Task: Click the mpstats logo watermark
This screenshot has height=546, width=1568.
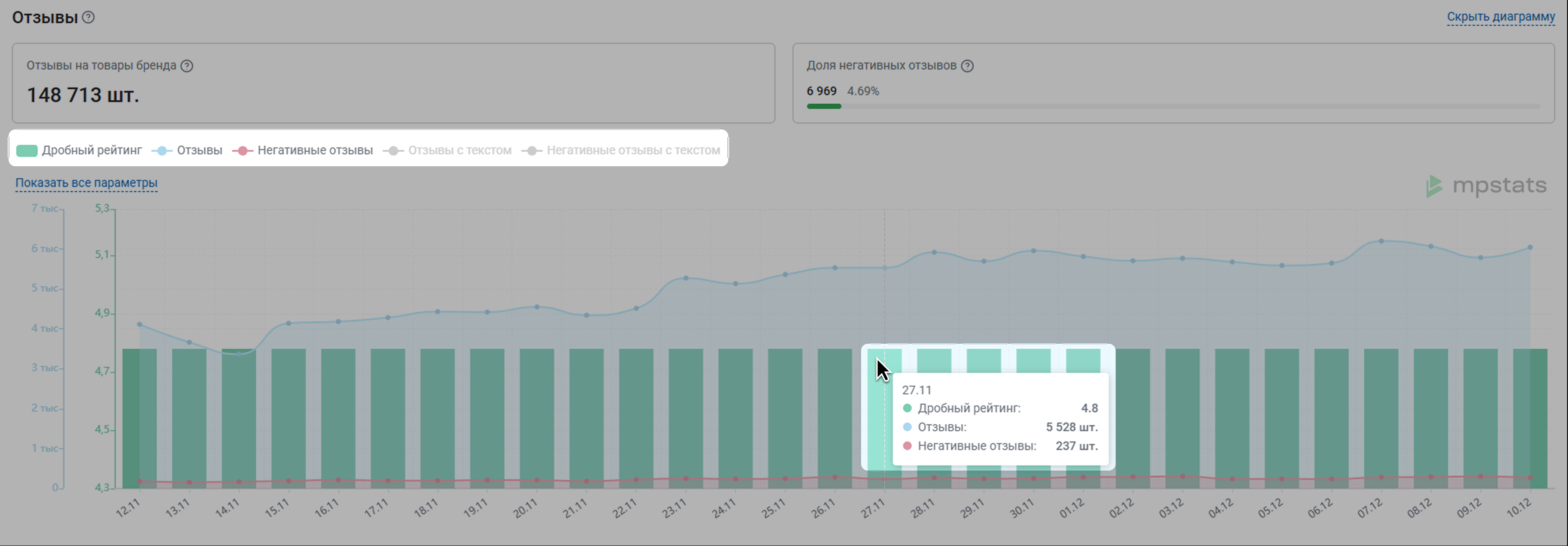Action: coord(1486,186)
